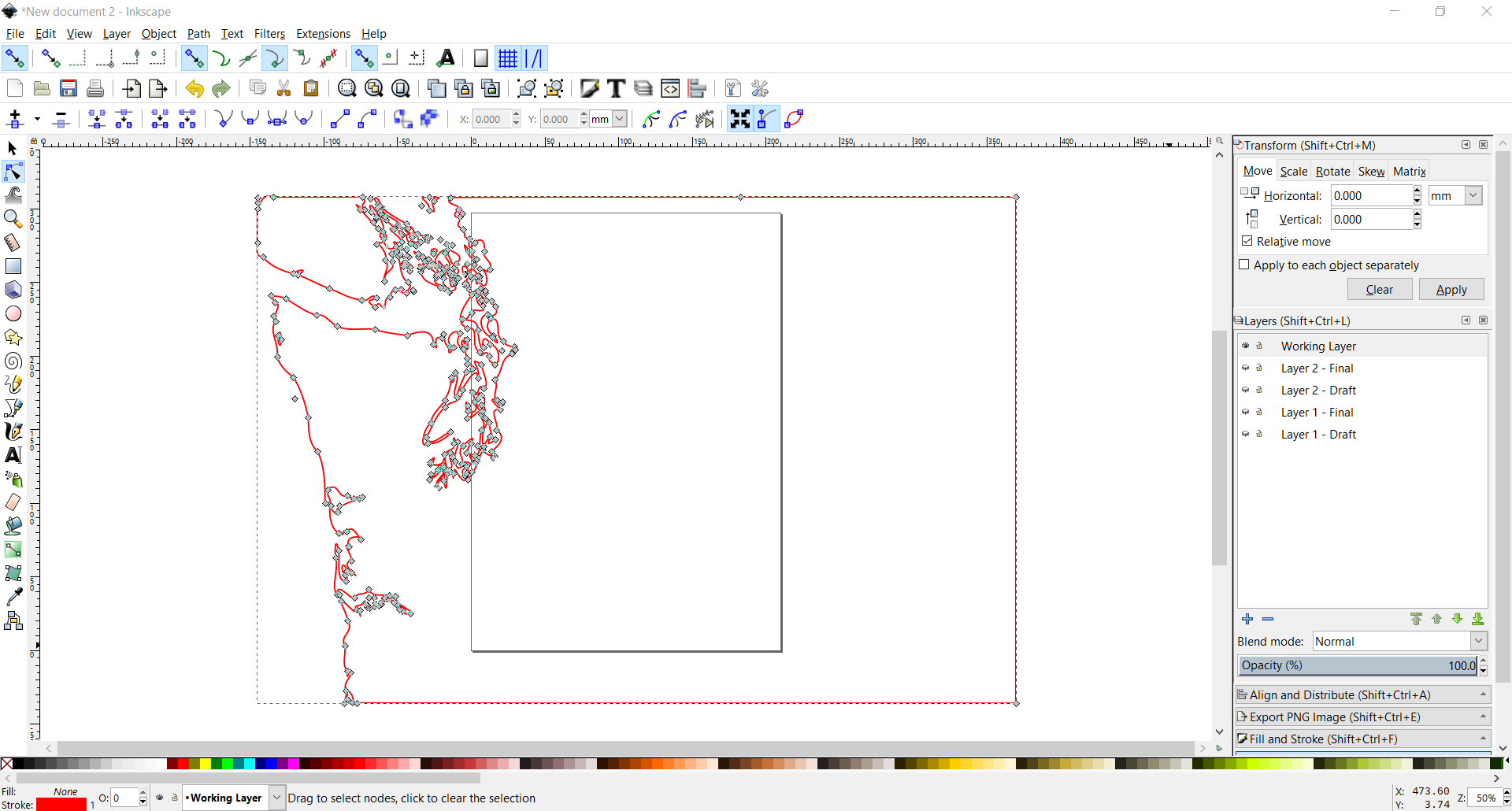Expand Fill and Stroke panel
The width and height of the screenshot is (1512, 811).
pyautogui.click(x=1363, y=739)
